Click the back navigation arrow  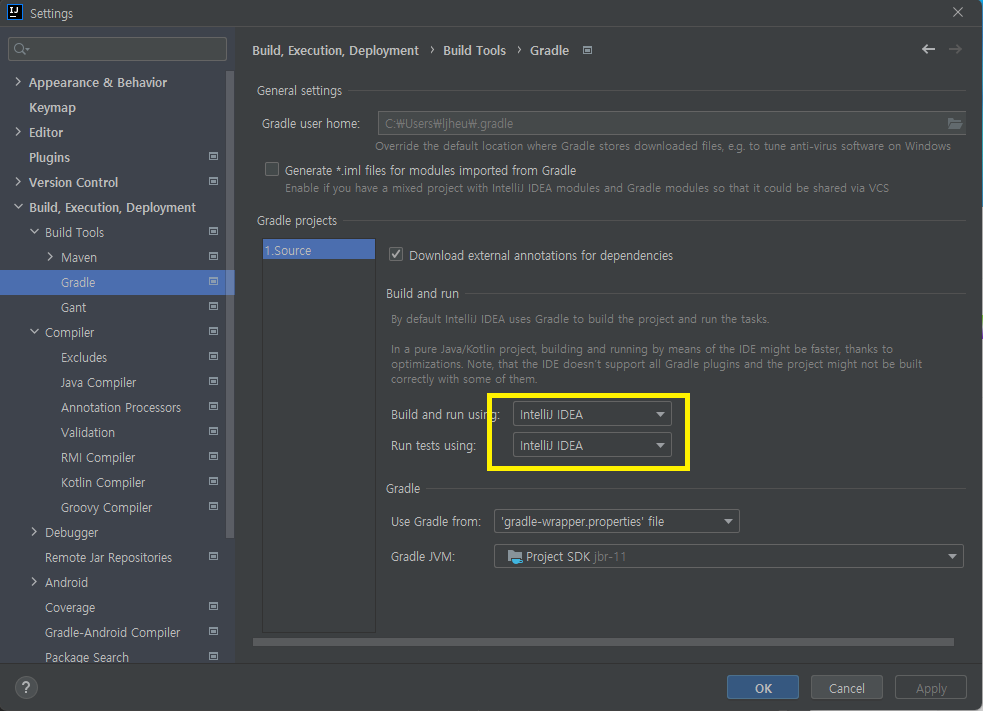point(928,49)
